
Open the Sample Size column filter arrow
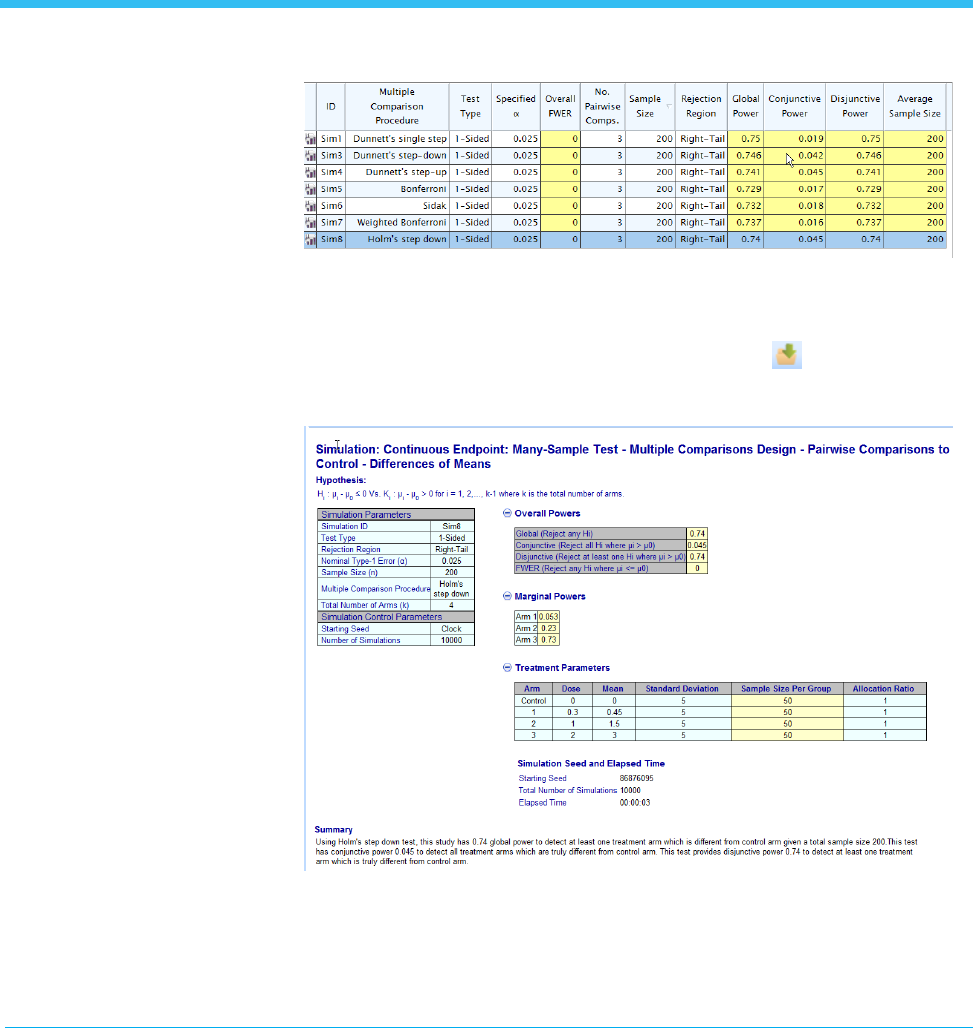click(x=669, y=106)
